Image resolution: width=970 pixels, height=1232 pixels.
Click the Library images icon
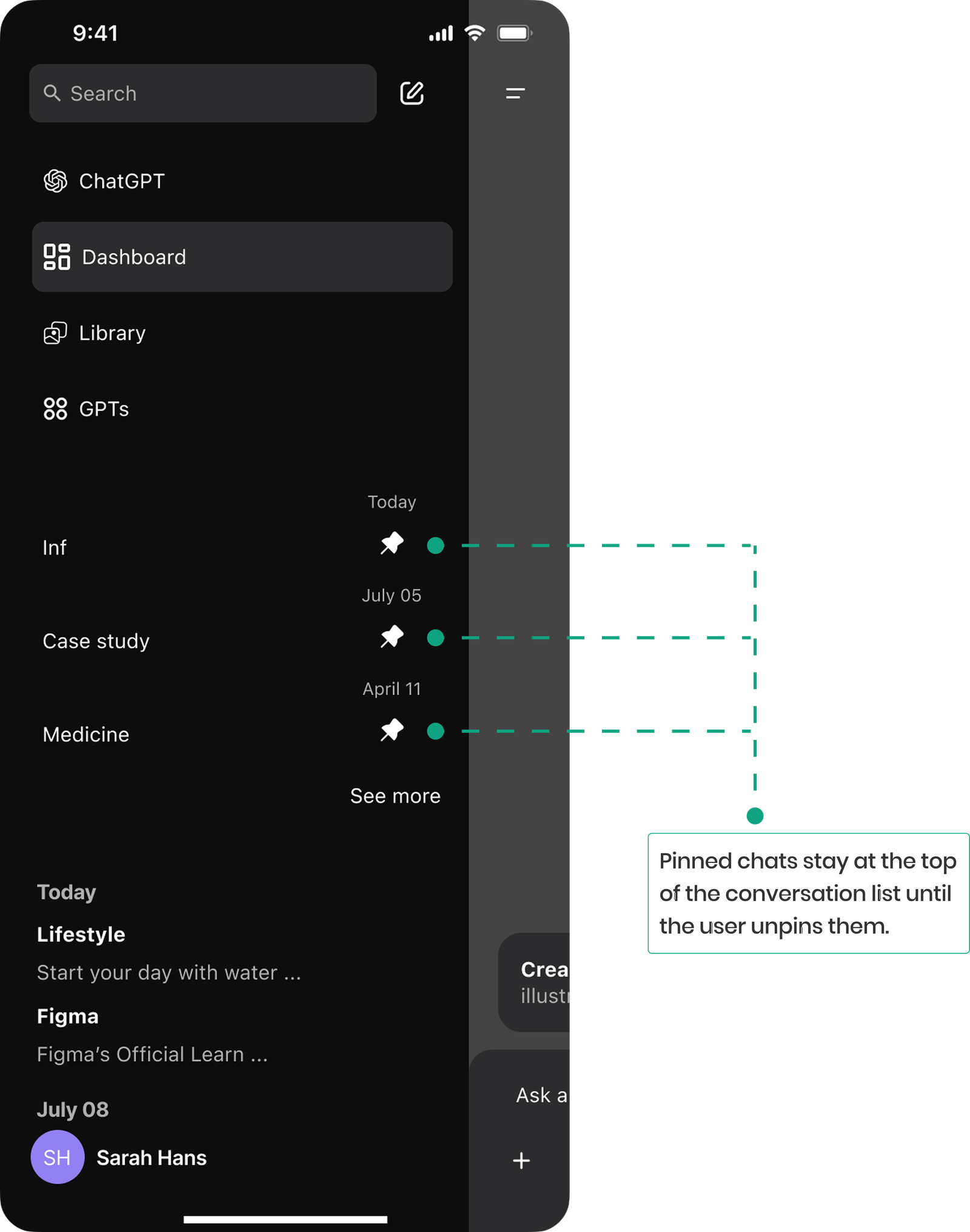coord(55,333)
